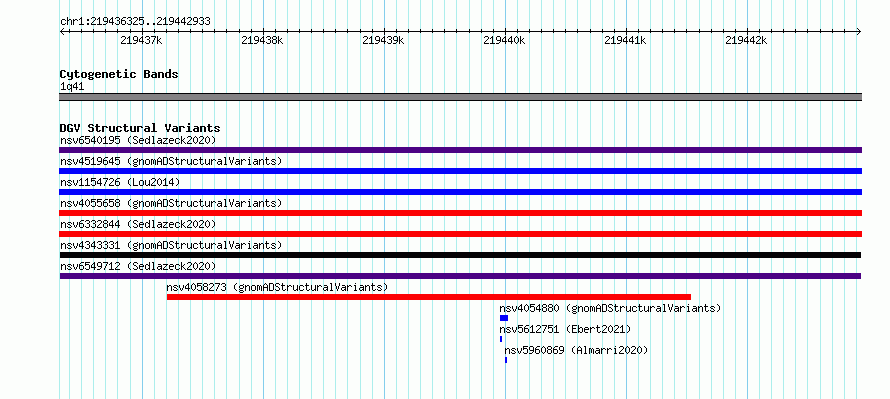
Task: Click the ruler's left arrow end
Action: tap(62, 31)
